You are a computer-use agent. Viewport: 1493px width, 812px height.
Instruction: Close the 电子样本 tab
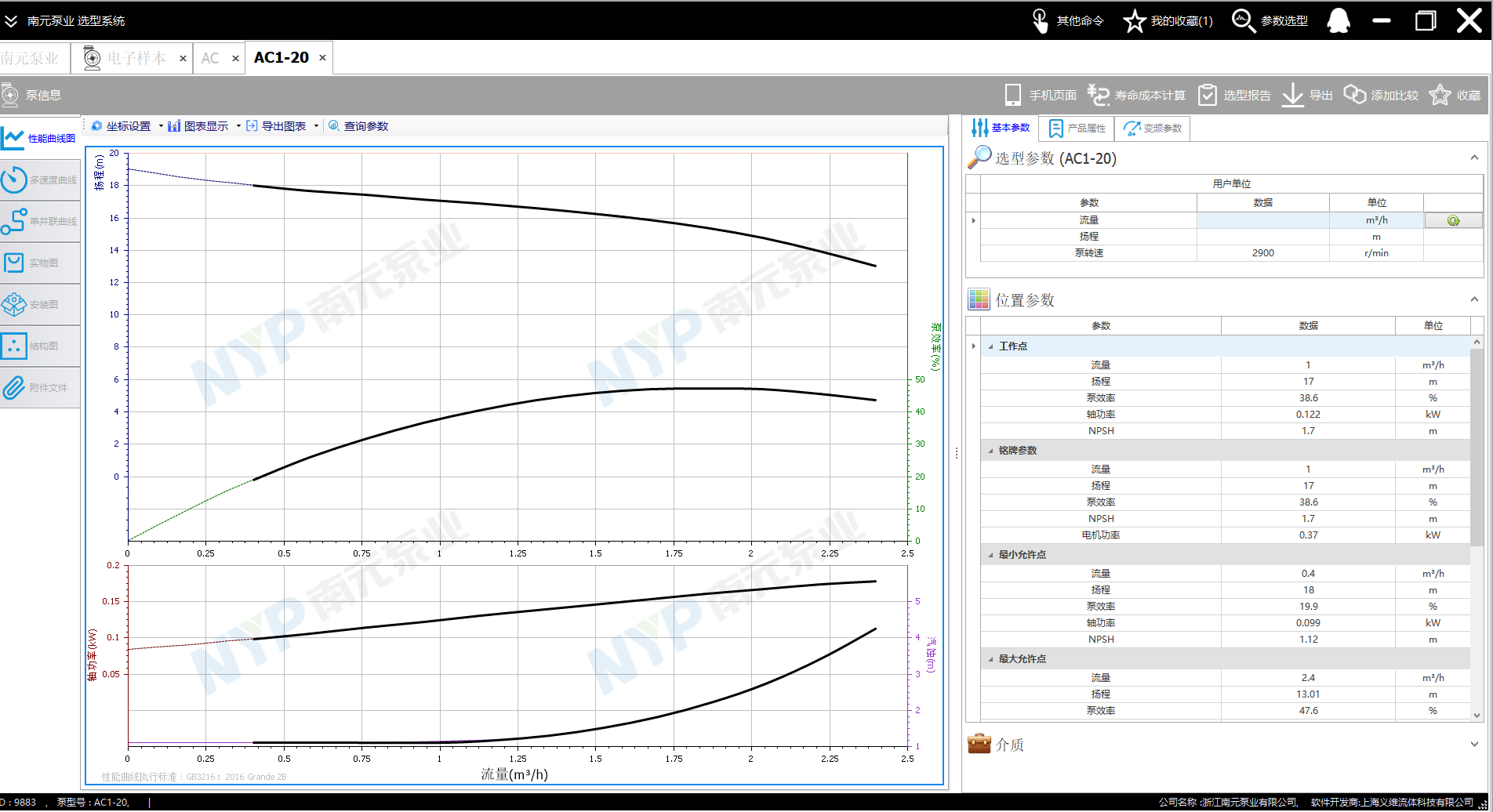pyautogui.click(x=183, y=58)
